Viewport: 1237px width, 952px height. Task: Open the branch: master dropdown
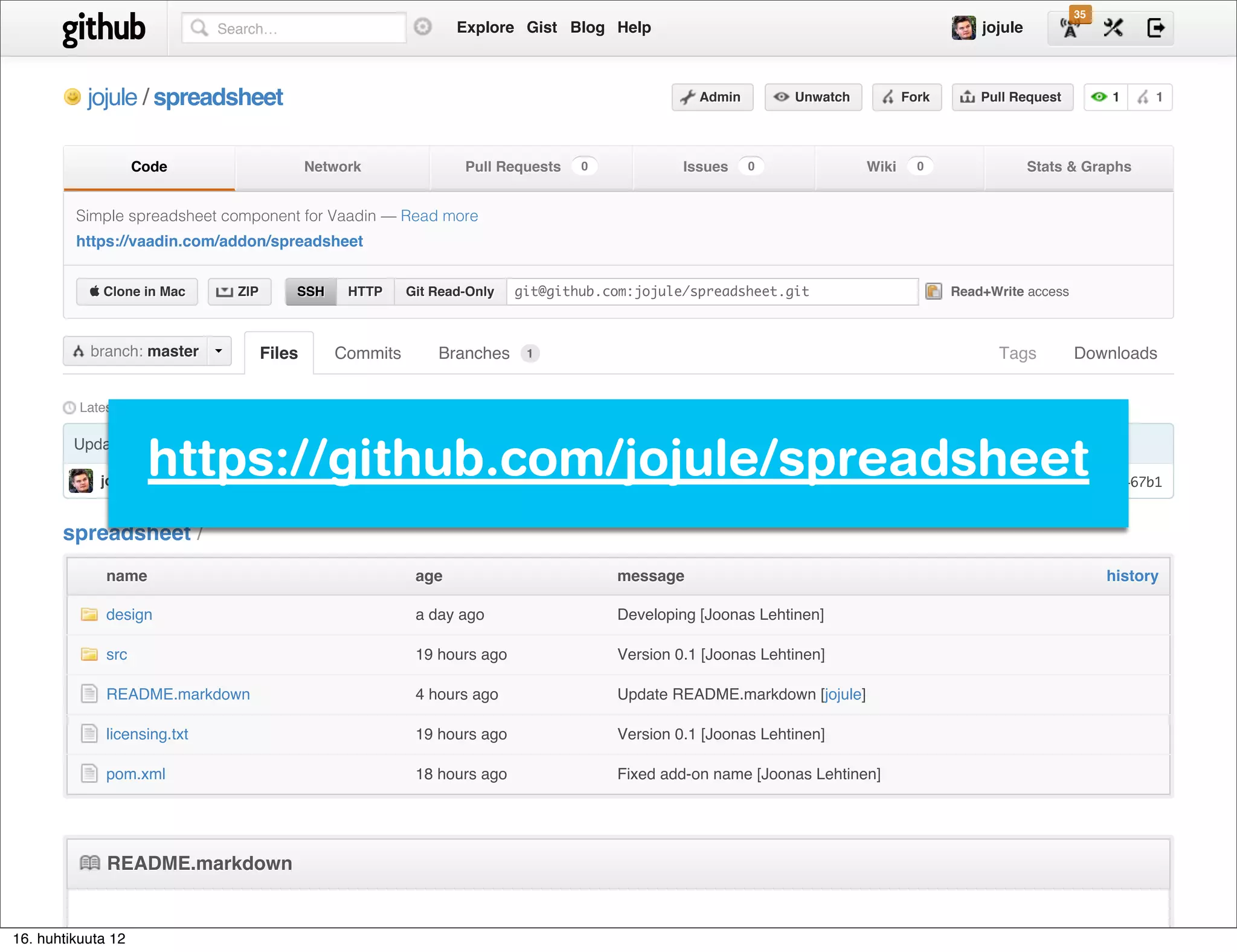(x=147, y=351)
